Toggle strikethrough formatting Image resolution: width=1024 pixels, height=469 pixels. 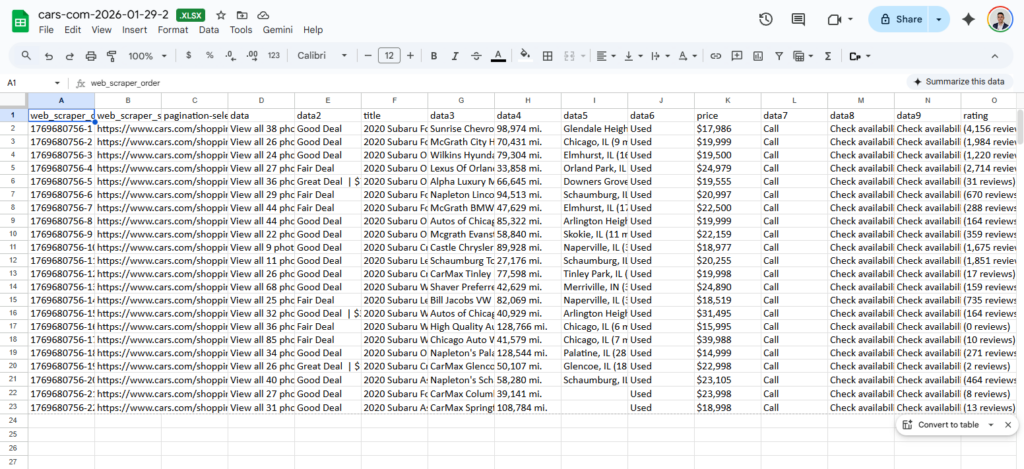(476, 56)
